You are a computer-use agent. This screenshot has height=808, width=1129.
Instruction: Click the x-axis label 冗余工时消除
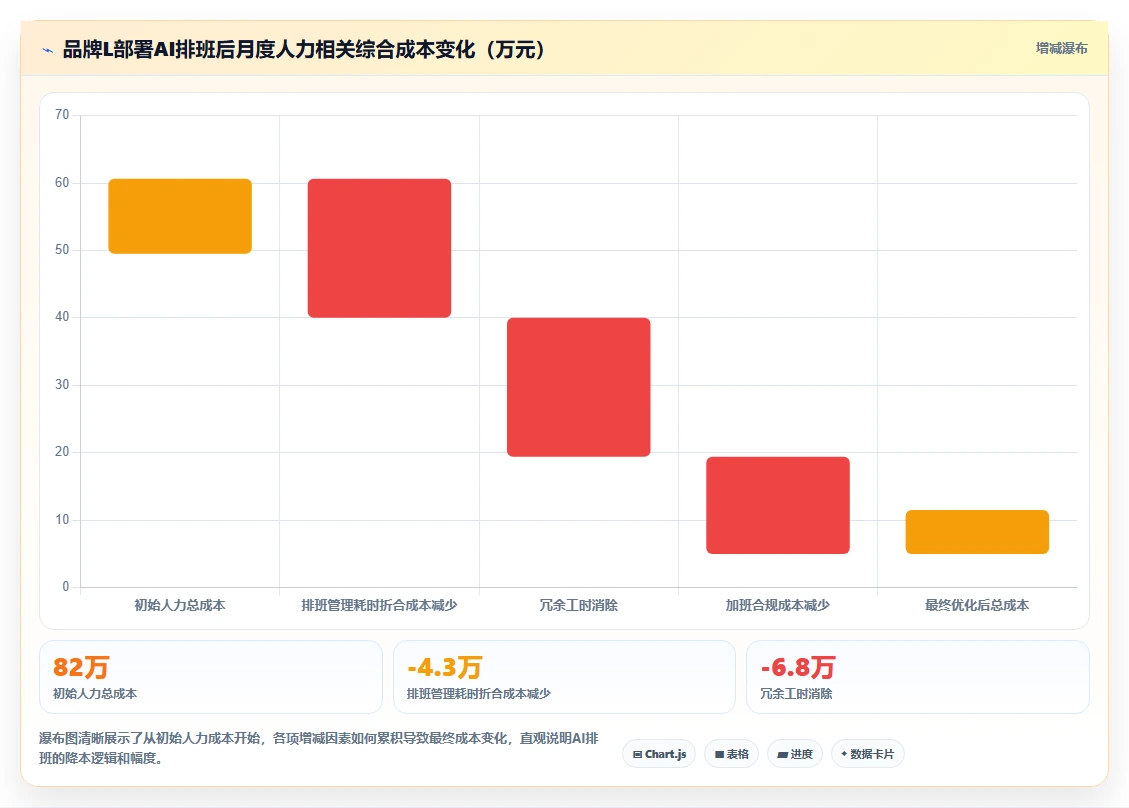click(578, 605)
